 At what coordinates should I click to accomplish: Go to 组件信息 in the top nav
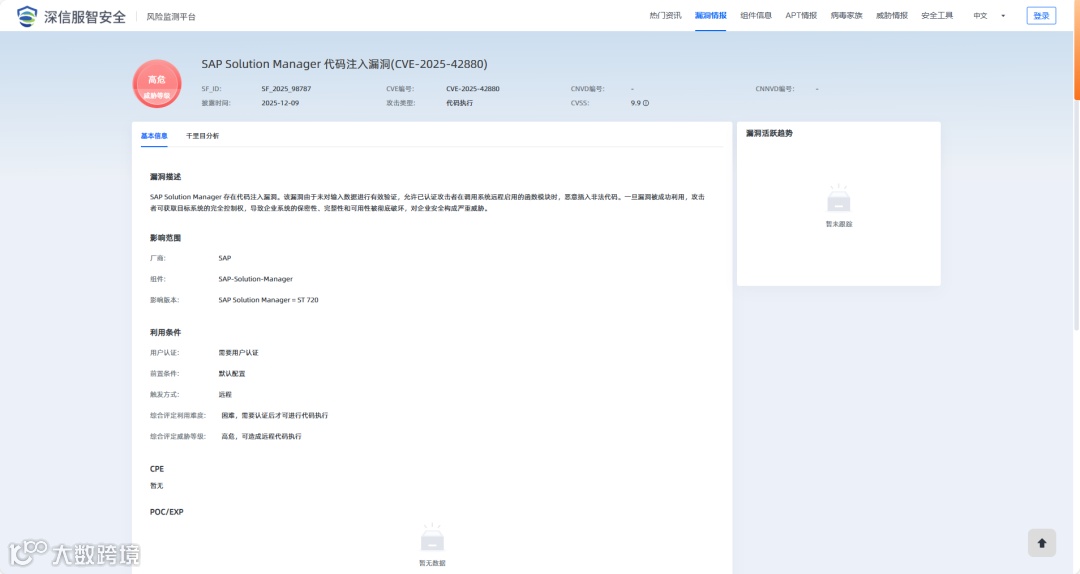click(756, 16)
